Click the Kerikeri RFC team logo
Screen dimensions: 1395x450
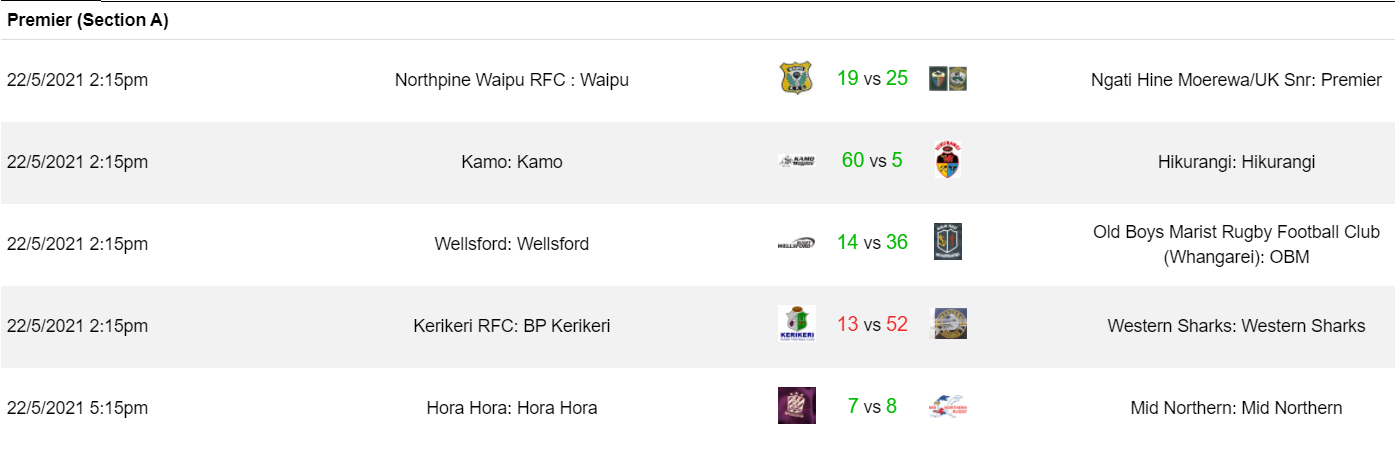tap(796, 324)
